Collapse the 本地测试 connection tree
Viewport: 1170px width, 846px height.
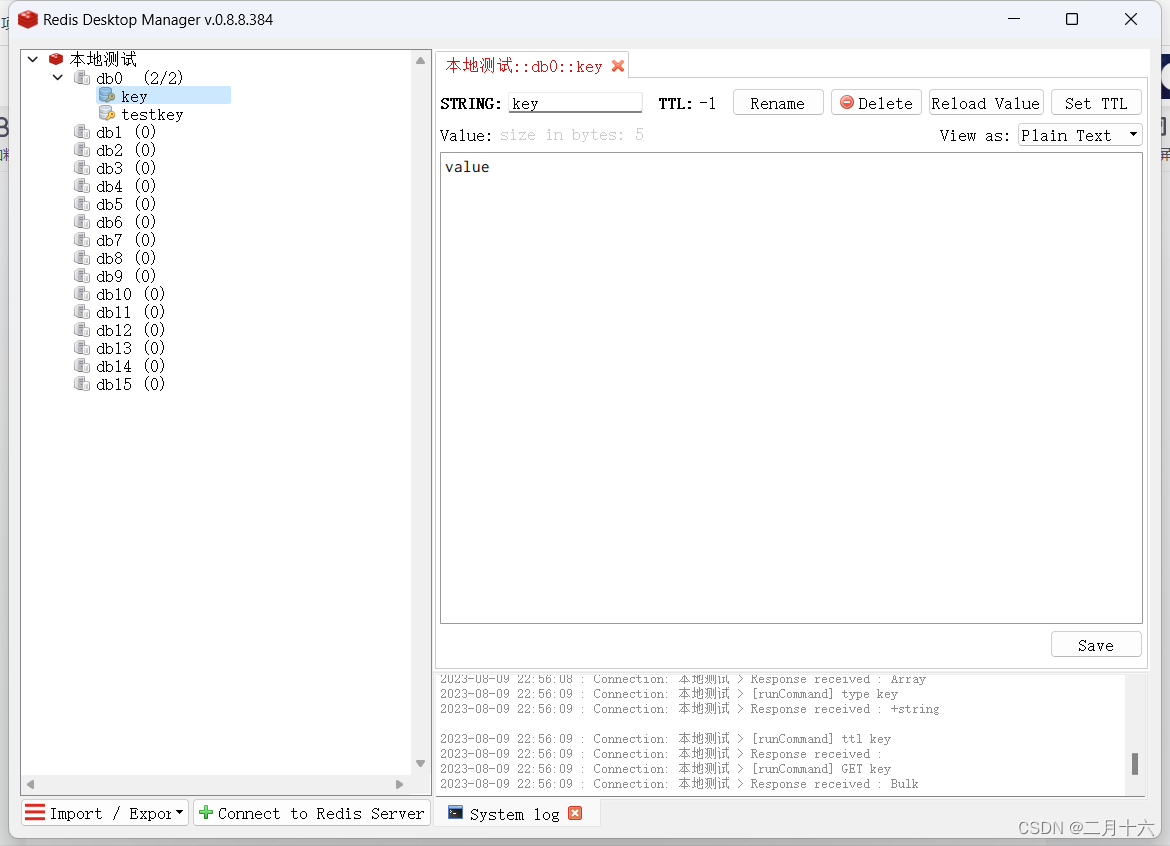(x=33, y=59)
